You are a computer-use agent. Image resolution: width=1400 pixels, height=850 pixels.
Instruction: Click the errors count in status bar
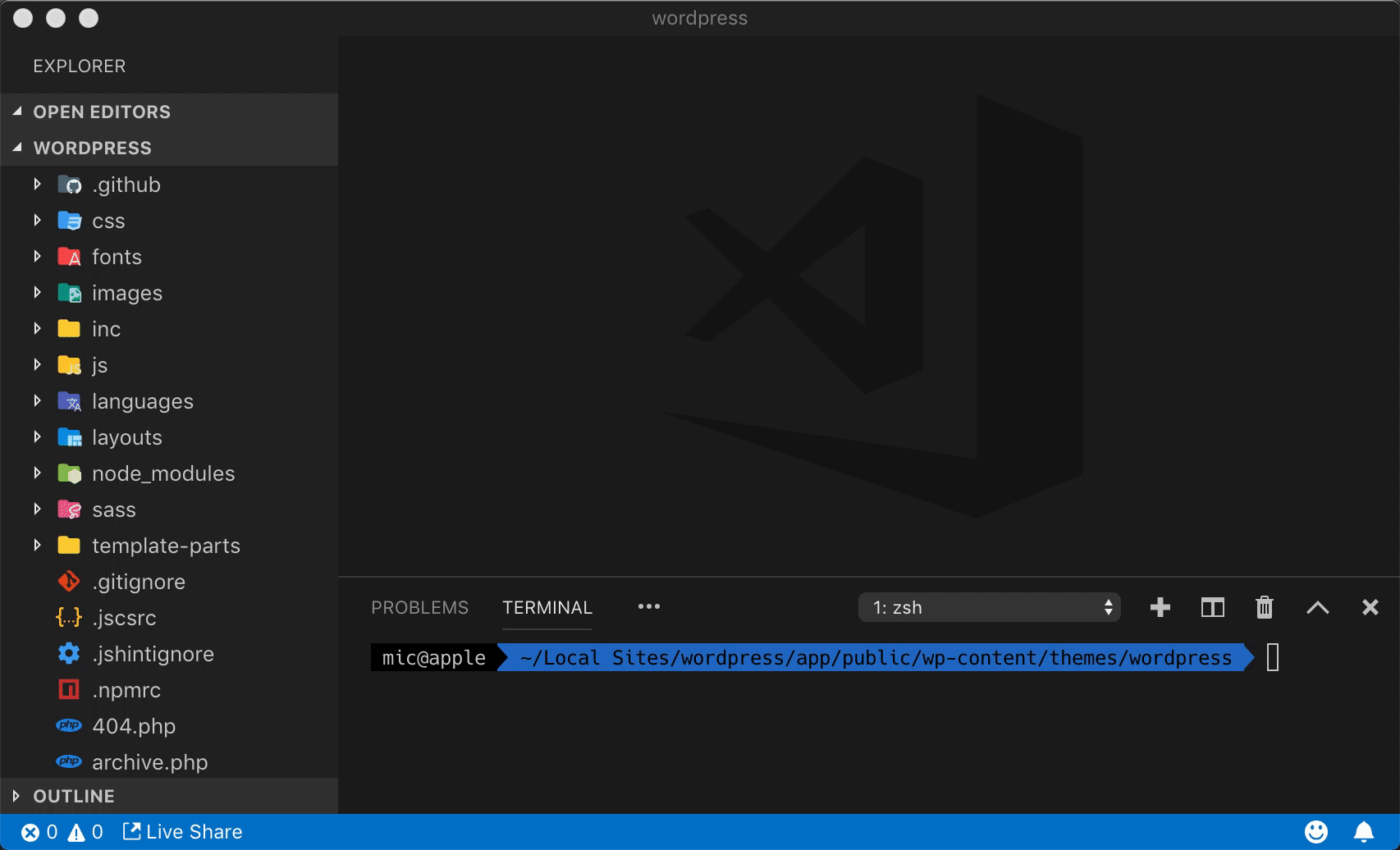[x=39, y=832]
